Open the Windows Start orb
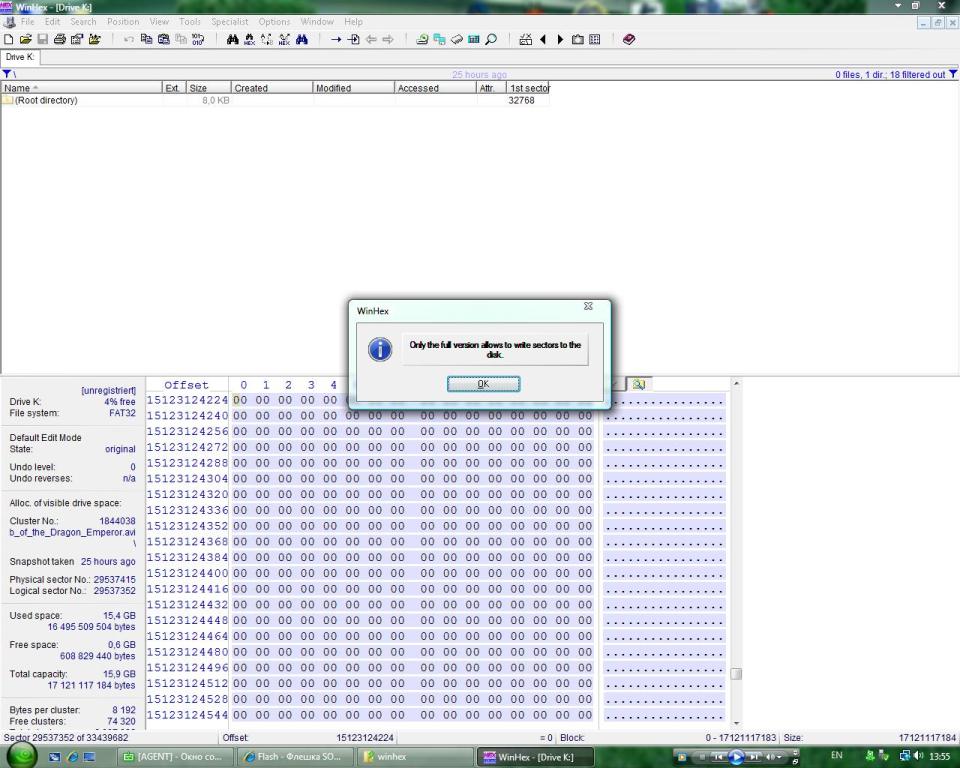 (22, 757)
